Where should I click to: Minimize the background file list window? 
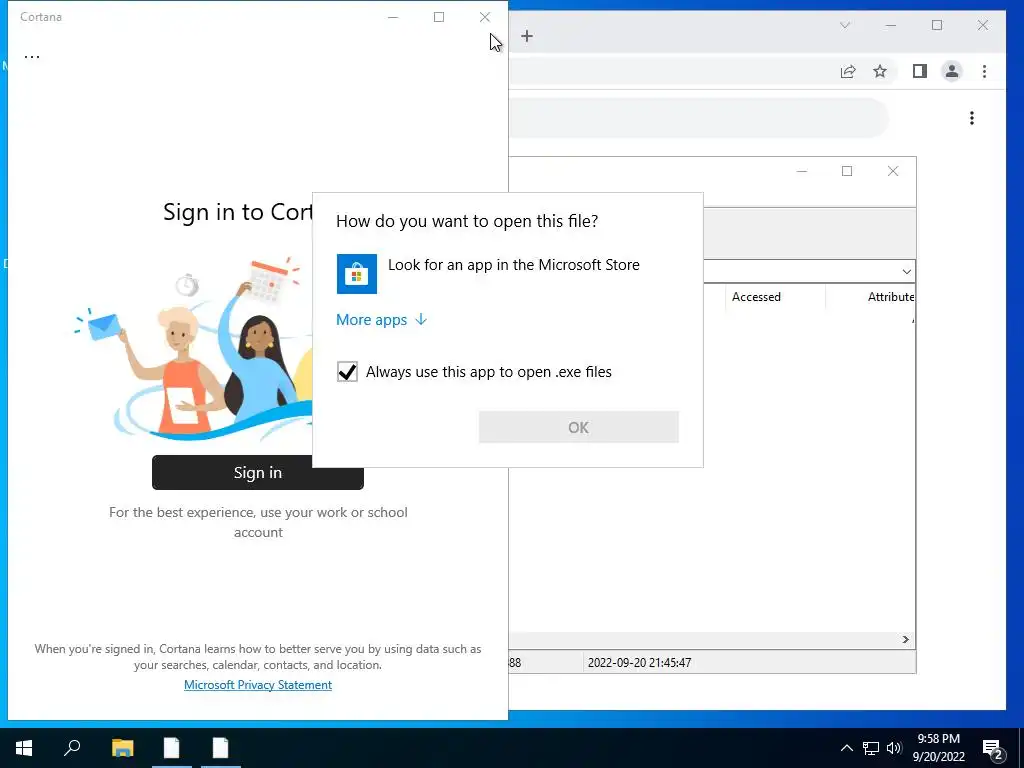pyautogui.click(x=802, y=171)
